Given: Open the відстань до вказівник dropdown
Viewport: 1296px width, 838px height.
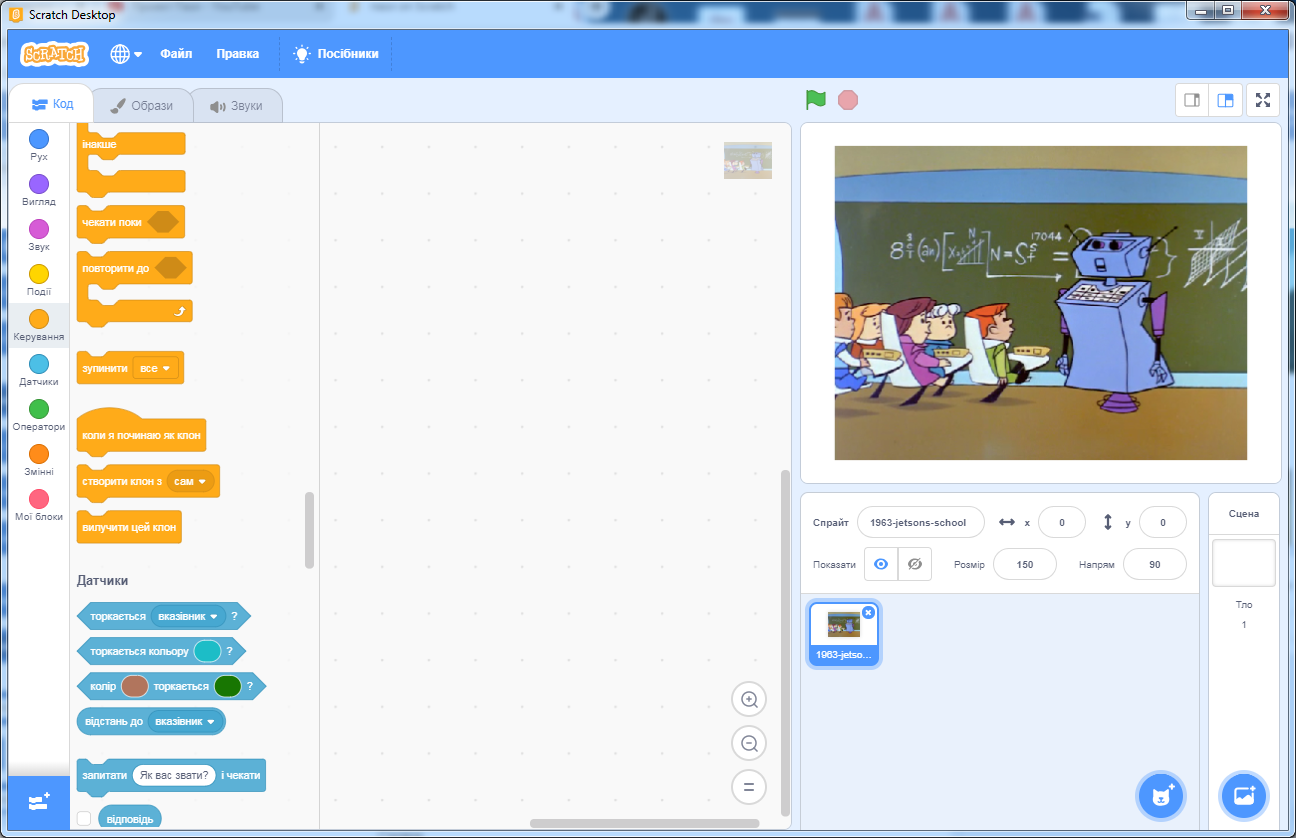Looking at the screenshot, I should pos(185,721).
